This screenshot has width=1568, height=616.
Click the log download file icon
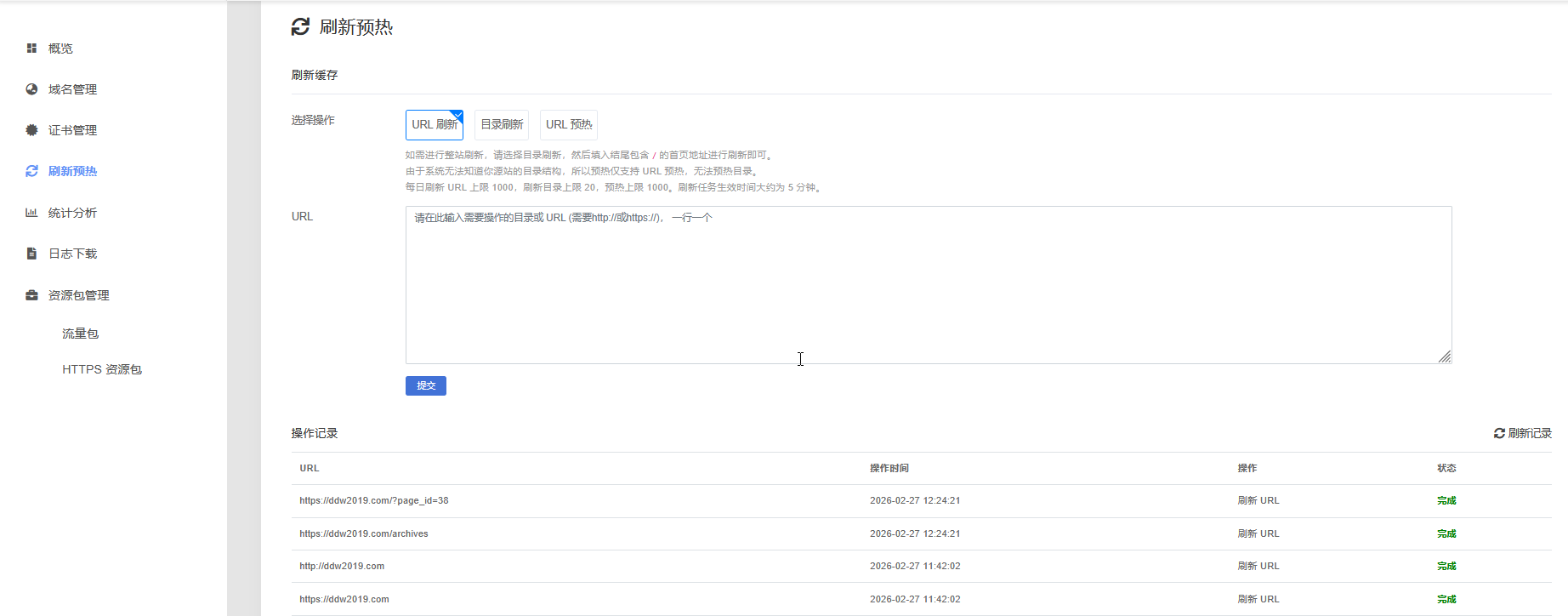click(x=31, y=254)
